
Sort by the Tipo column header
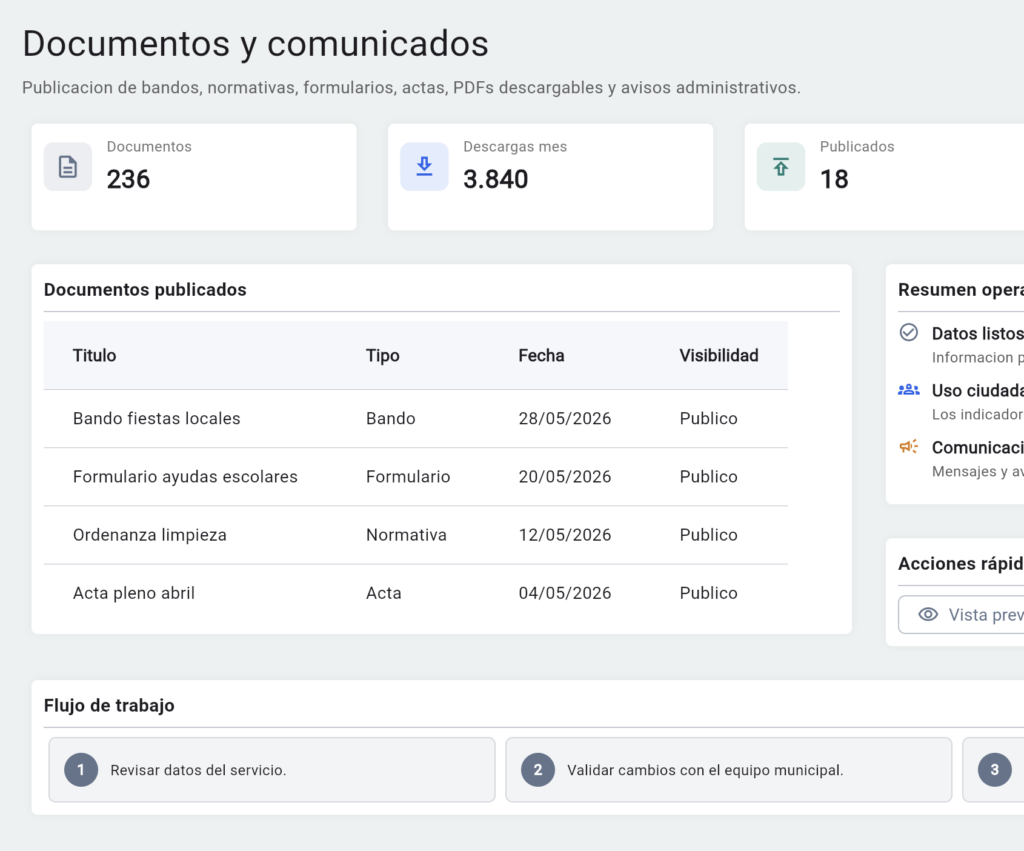383,355
